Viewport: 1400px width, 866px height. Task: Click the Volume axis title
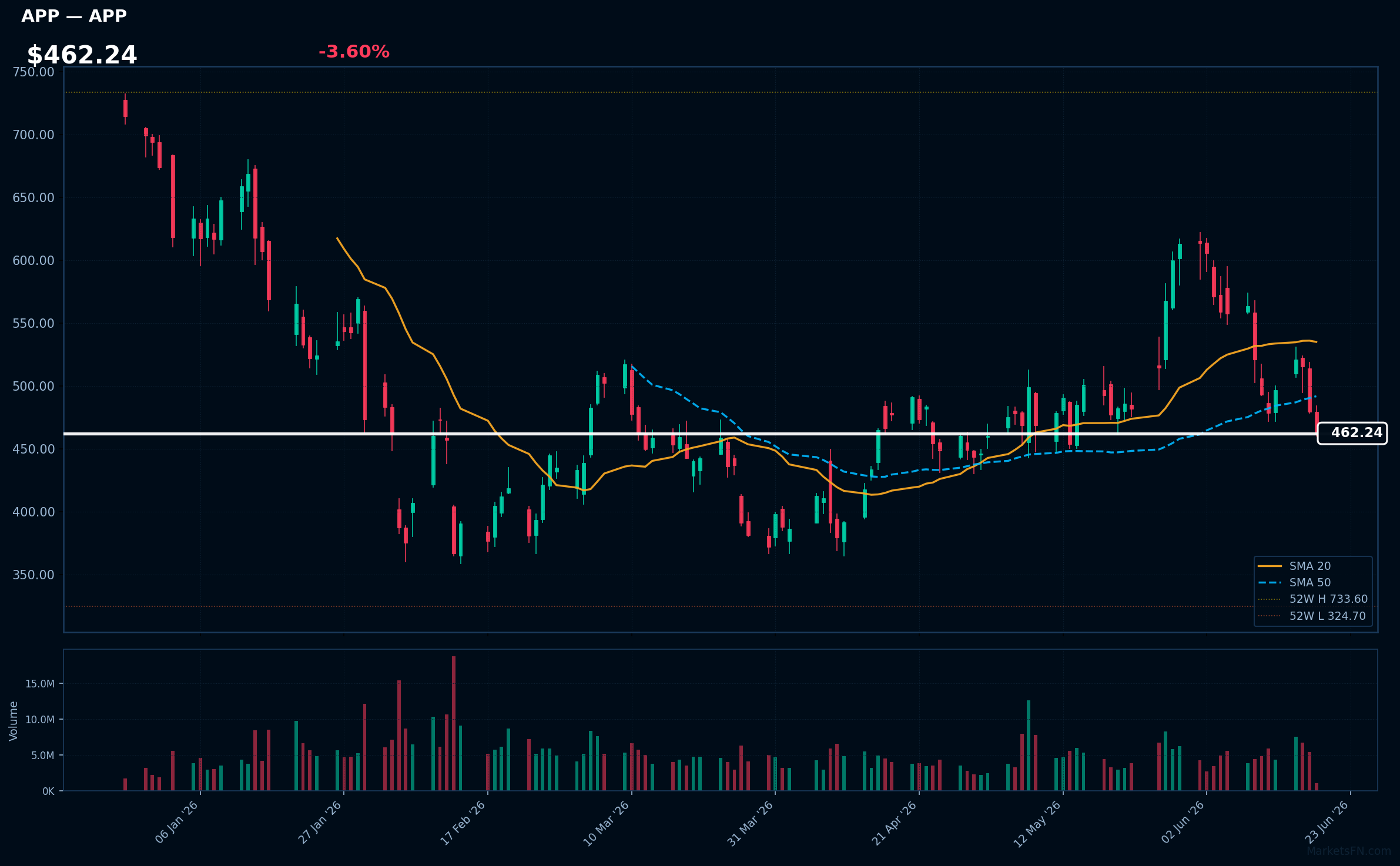point(14,721)
